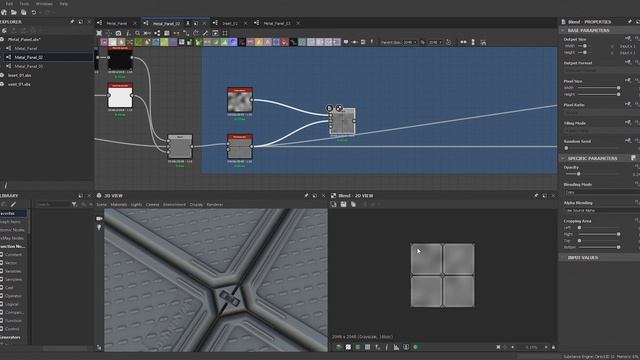
Task: Open the Parent Size dropdown in graph toolbar
Action: coord(410,42)
